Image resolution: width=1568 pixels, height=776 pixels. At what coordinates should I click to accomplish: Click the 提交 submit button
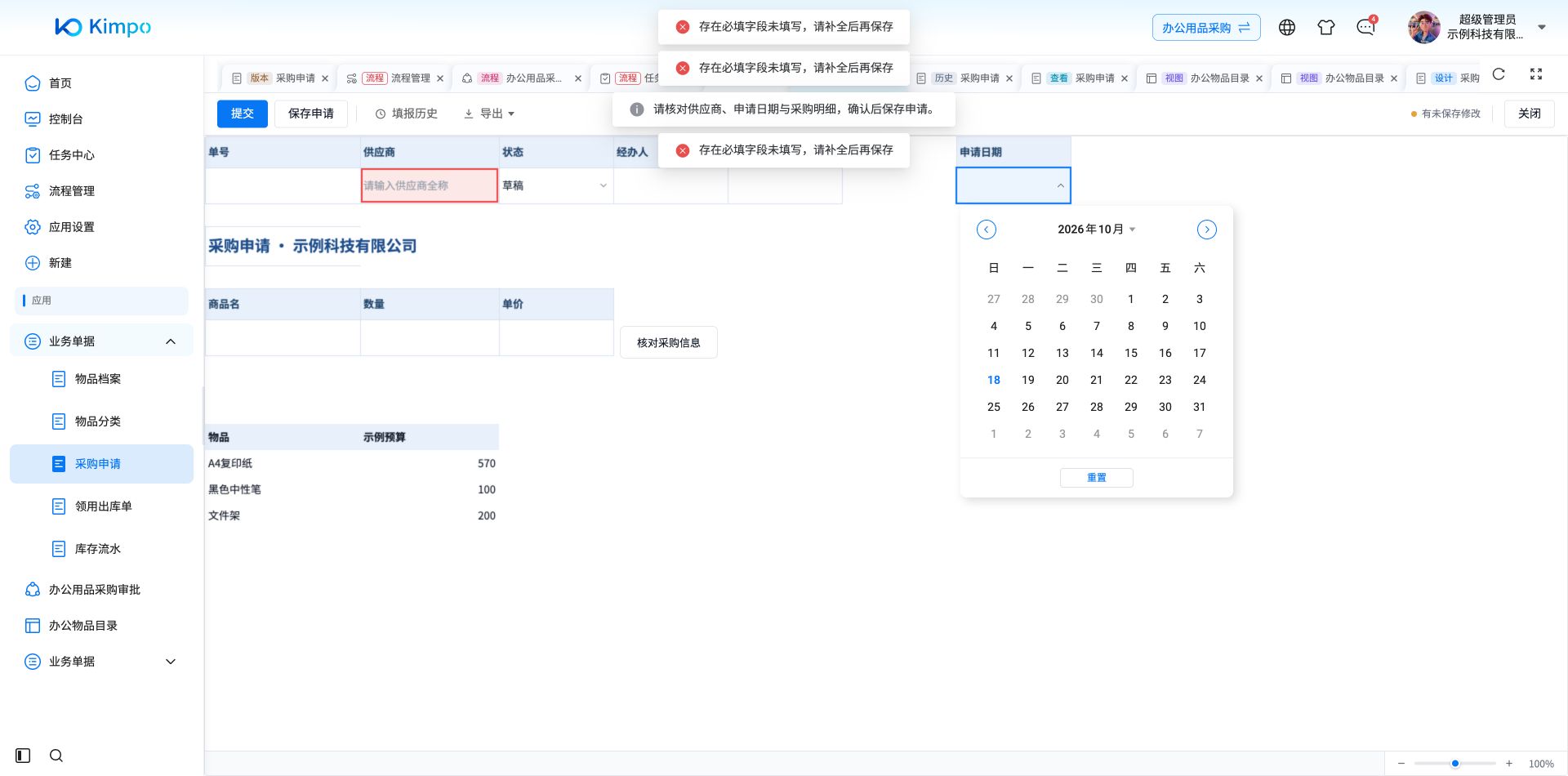point(243,114)
